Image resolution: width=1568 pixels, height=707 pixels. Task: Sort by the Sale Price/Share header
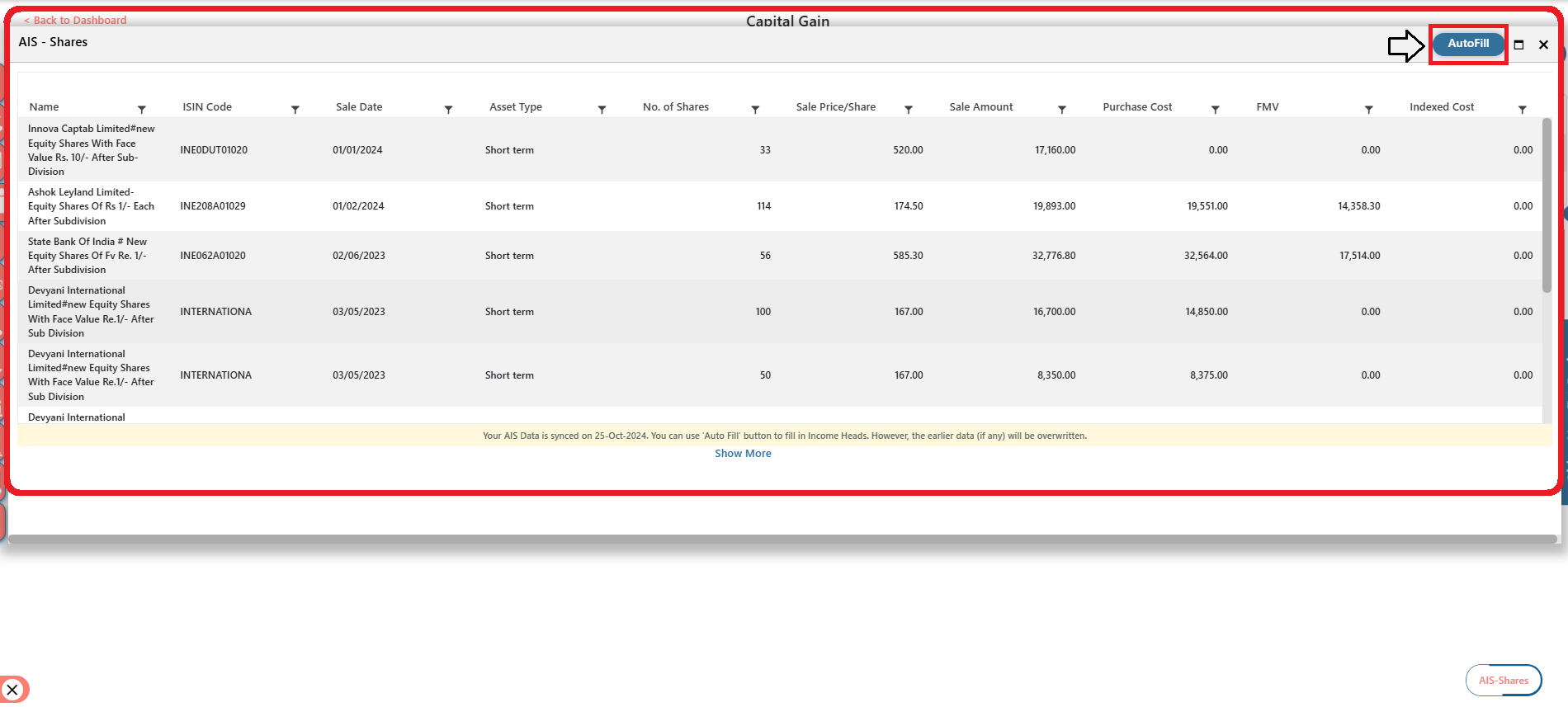click(x=836, y=107)
